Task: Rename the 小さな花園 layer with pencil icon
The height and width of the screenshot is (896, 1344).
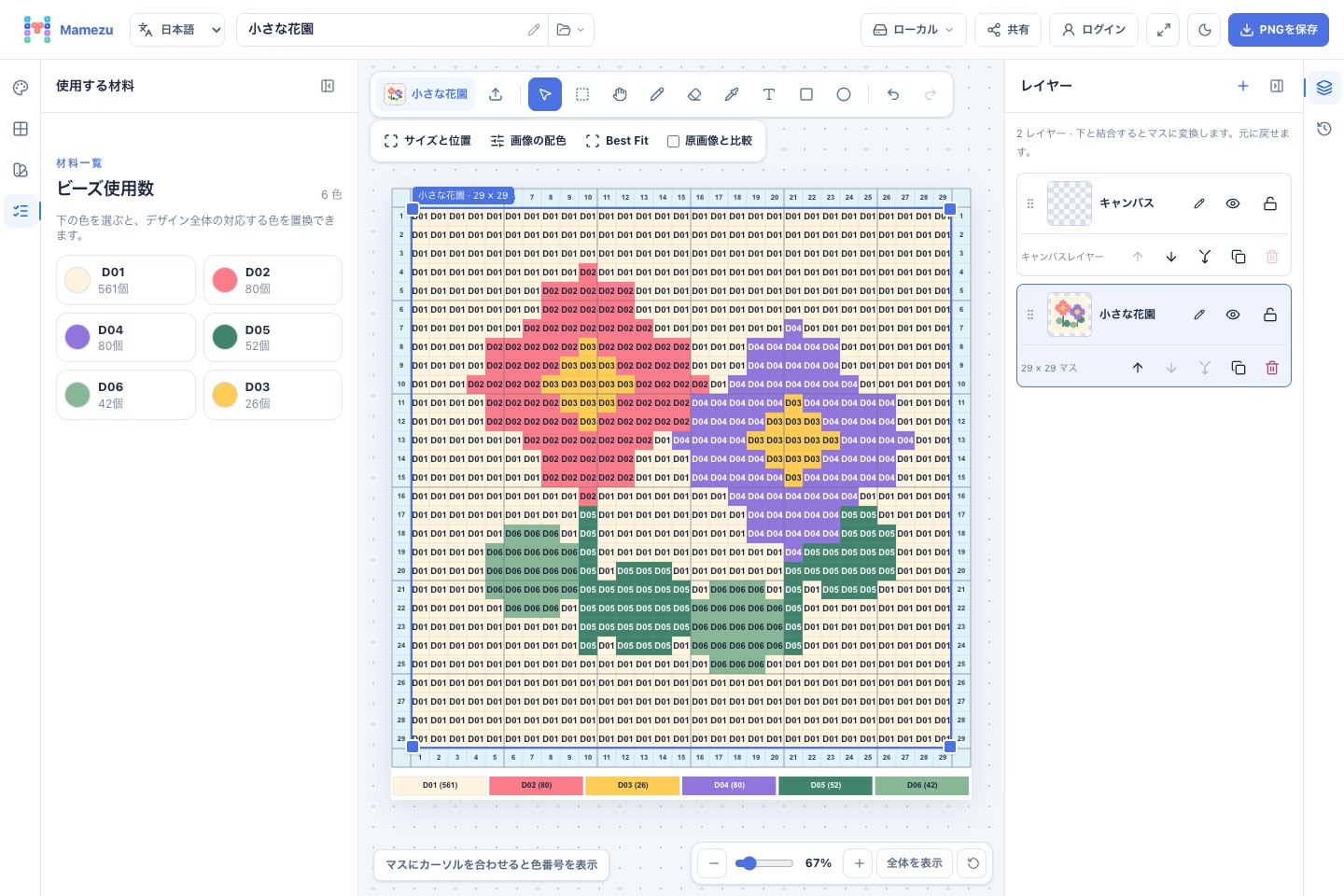Action: [x=1199, y=315]
